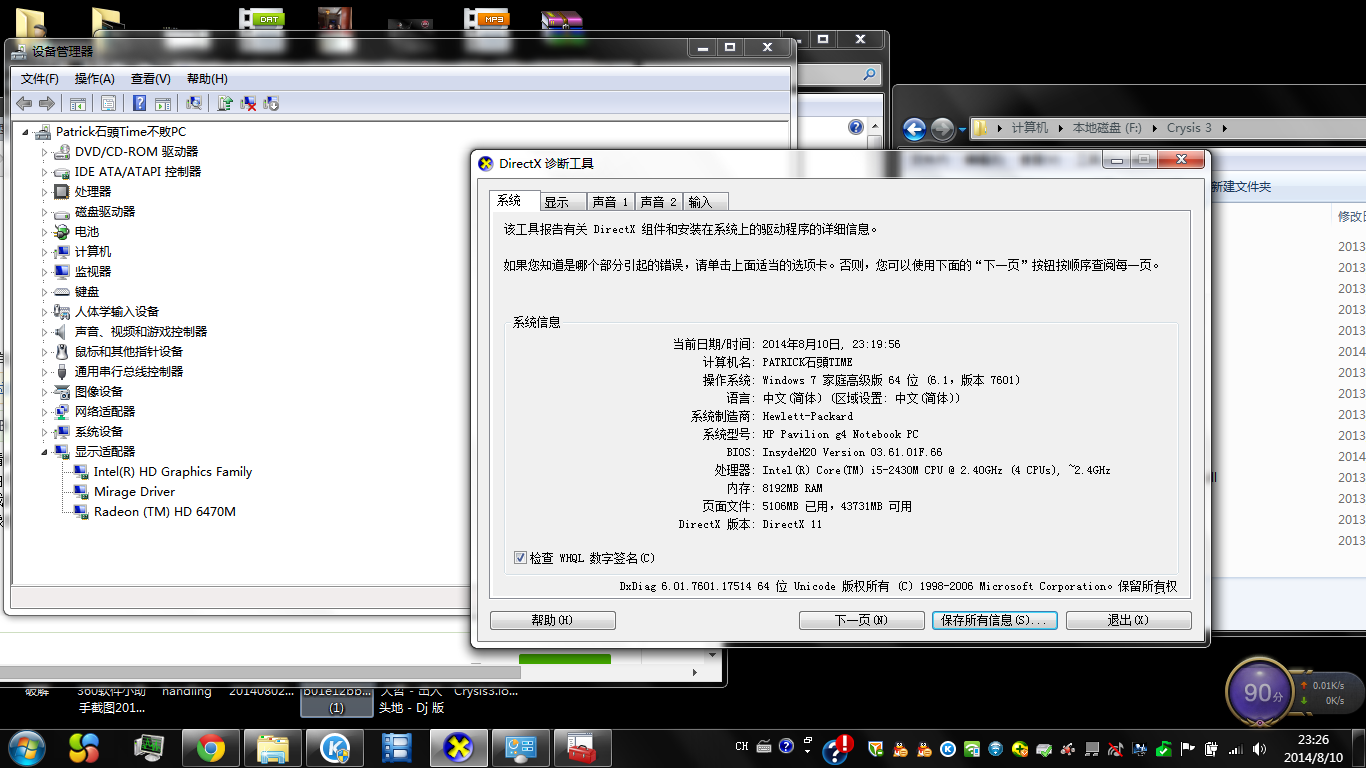Open Google Chrome from the taskbar

click(210, 747)
